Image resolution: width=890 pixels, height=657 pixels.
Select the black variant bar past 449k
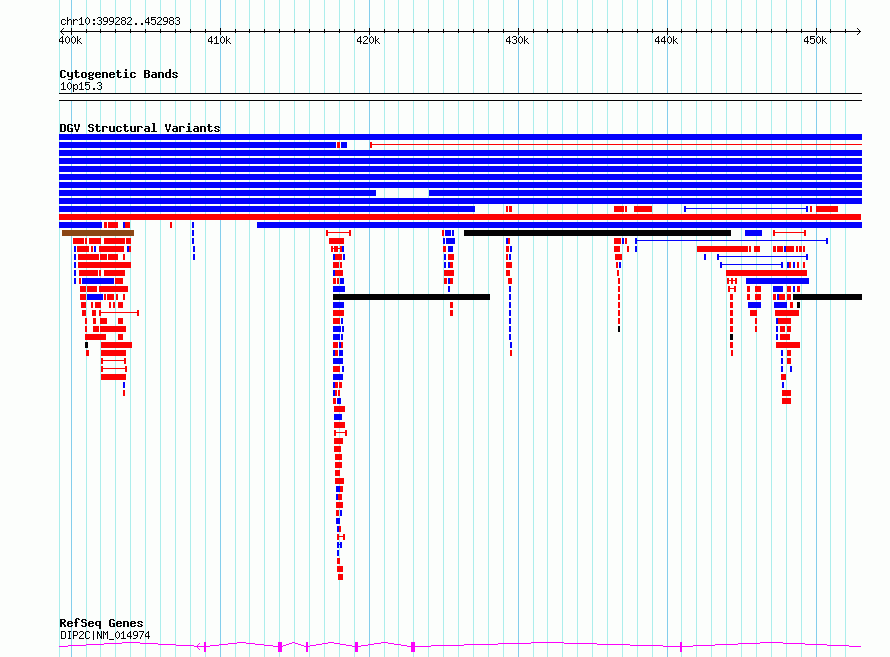(828, 297)
